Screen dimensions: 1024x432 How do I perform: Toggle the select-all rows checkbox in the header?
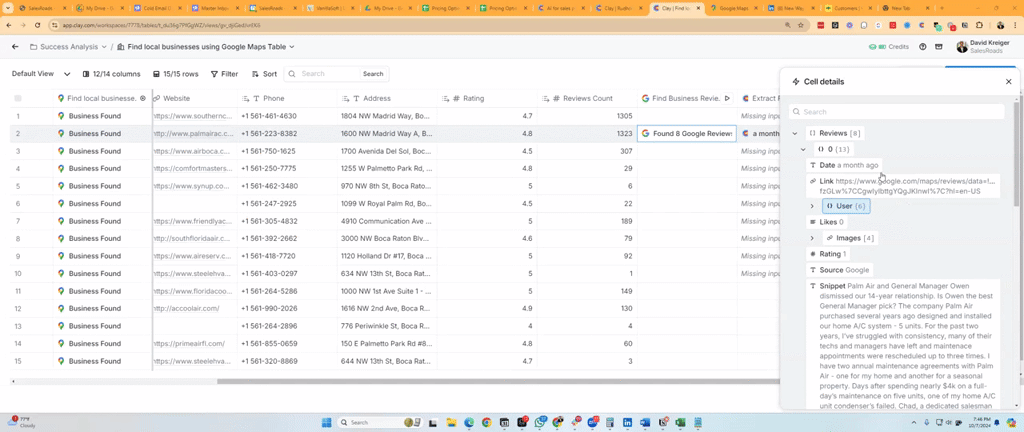click(18, 99)
